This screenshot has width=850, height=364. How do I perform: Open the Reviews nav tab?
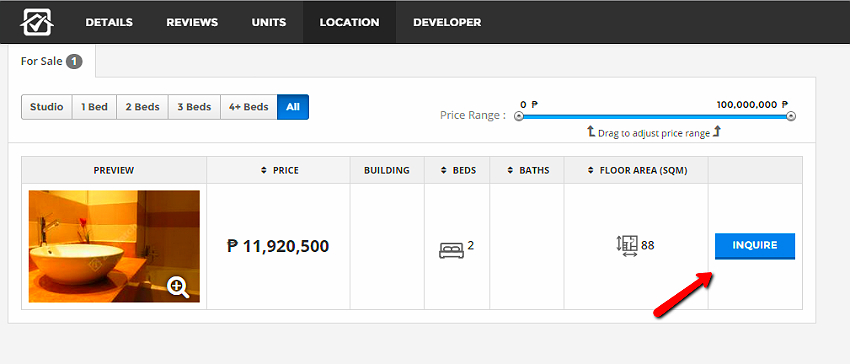(x=192, y=22)
